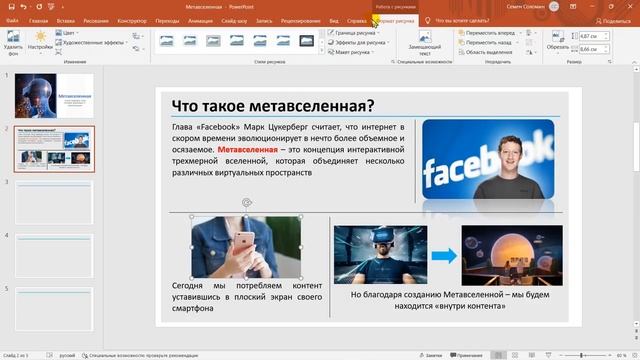Open the user account avatar
The width and height of the screenshot is (640, 360).
coord(554,7)
